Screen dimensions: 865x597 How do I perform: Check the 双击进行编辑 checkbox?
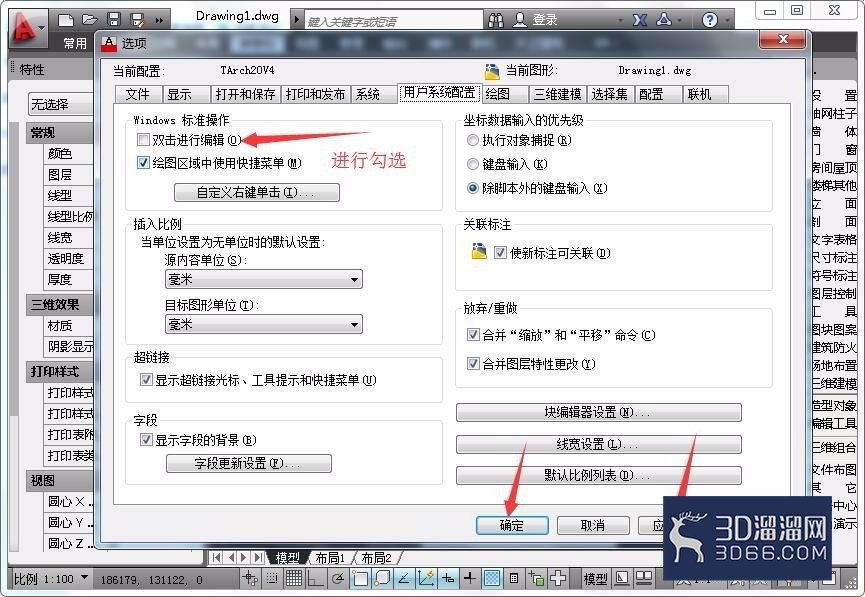tap(143, 140)
